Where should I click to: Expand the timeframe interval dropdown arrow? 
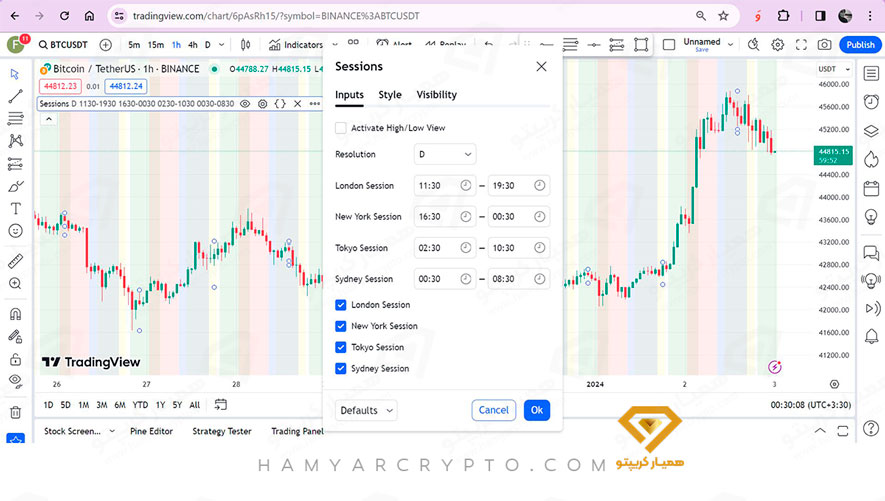point(221,45)
